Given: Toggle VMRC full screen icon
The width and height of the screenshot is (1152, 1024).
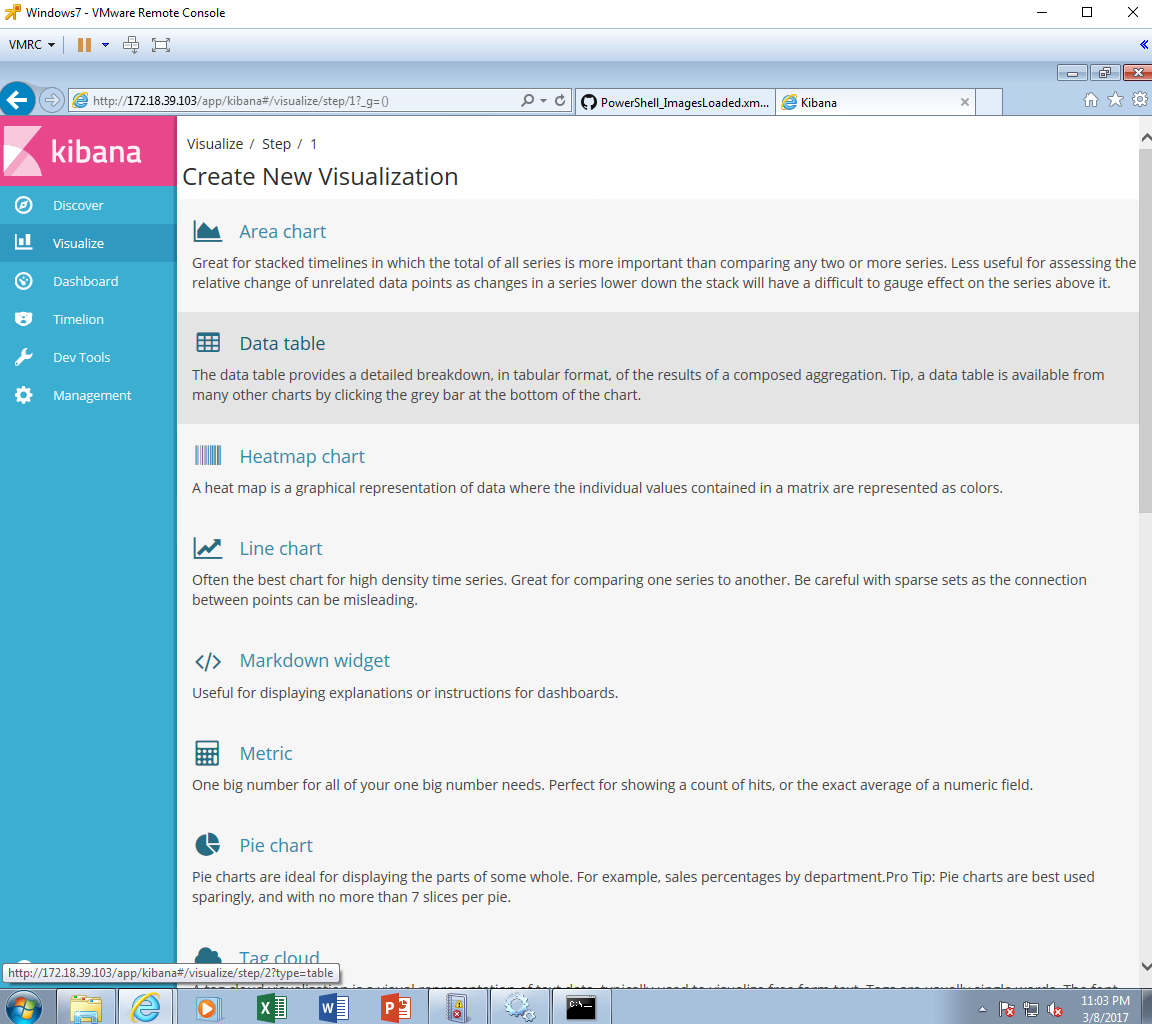Looking at the screenshot, I should (x=161, y=45).
